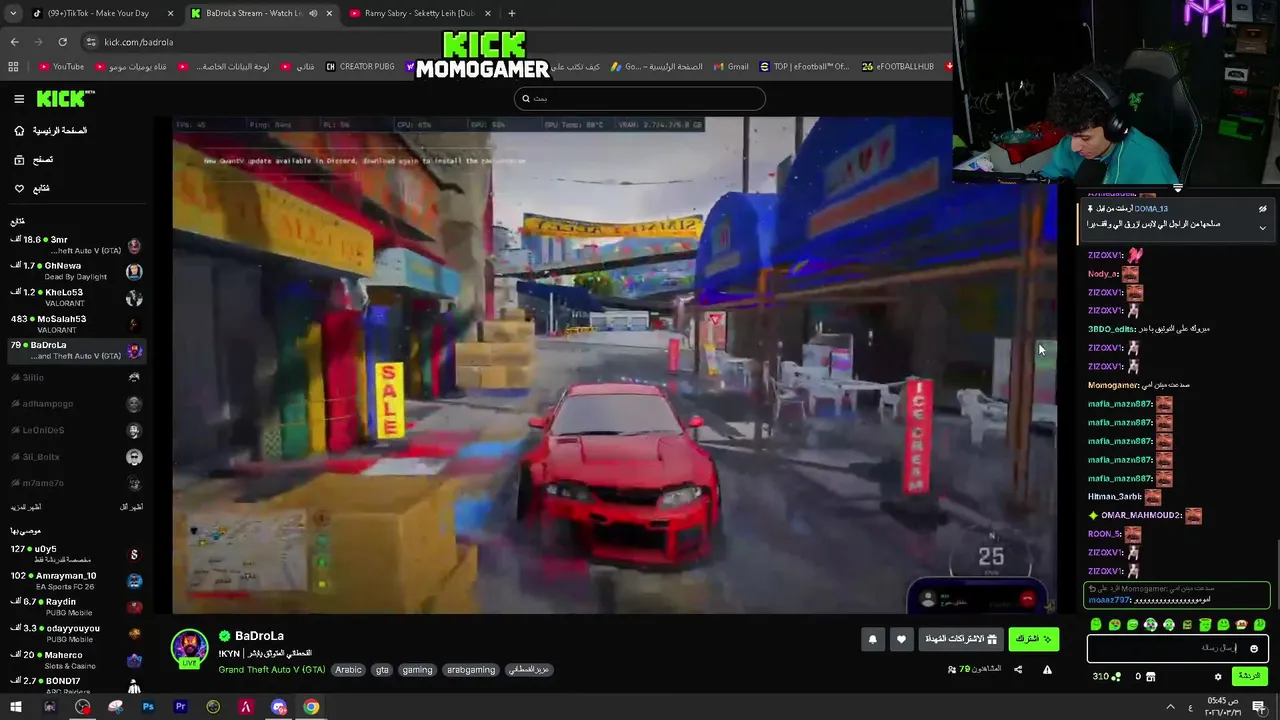This screenshot has width=1280, height=720.
Task: Click GhNewa's avatar thumbnail
Action: [x=134, y=272]
